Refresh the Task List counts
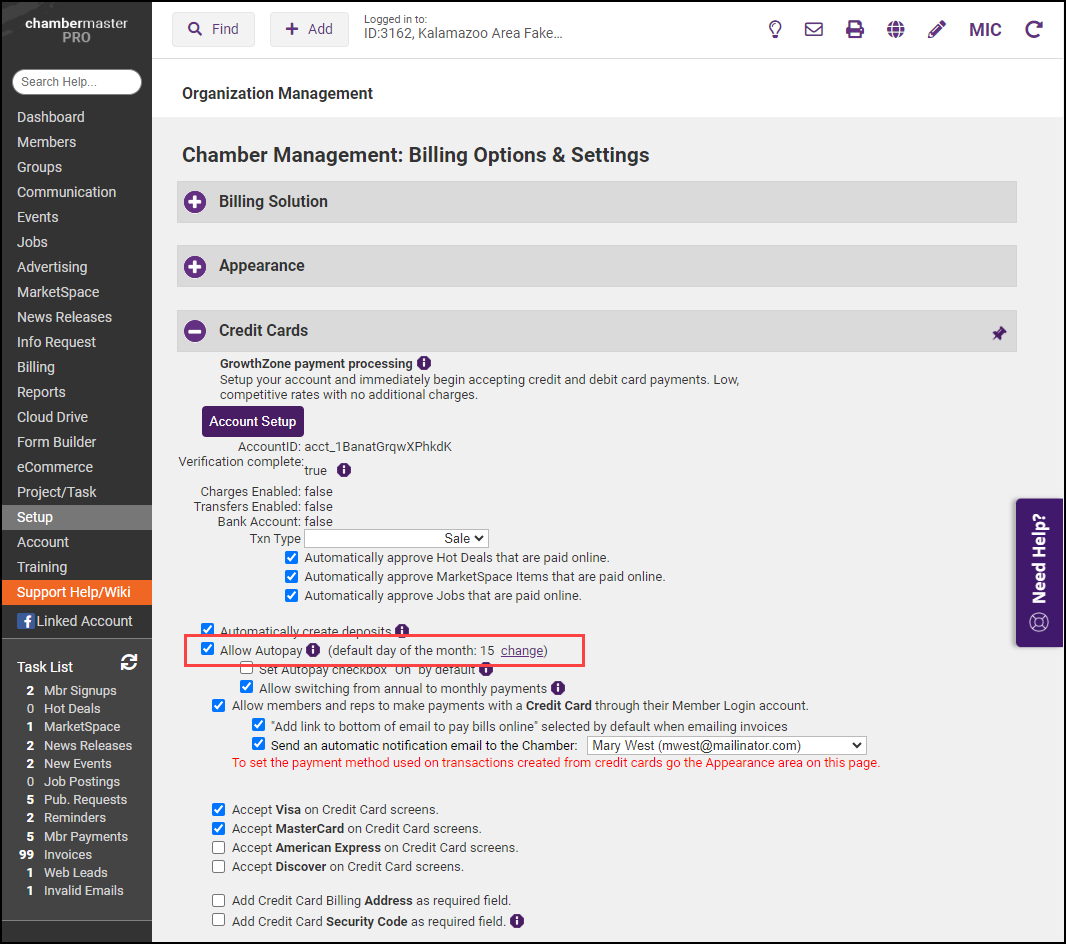This screenshot has height=944, width=1066. pyautogui.click(x=129, y=662)
